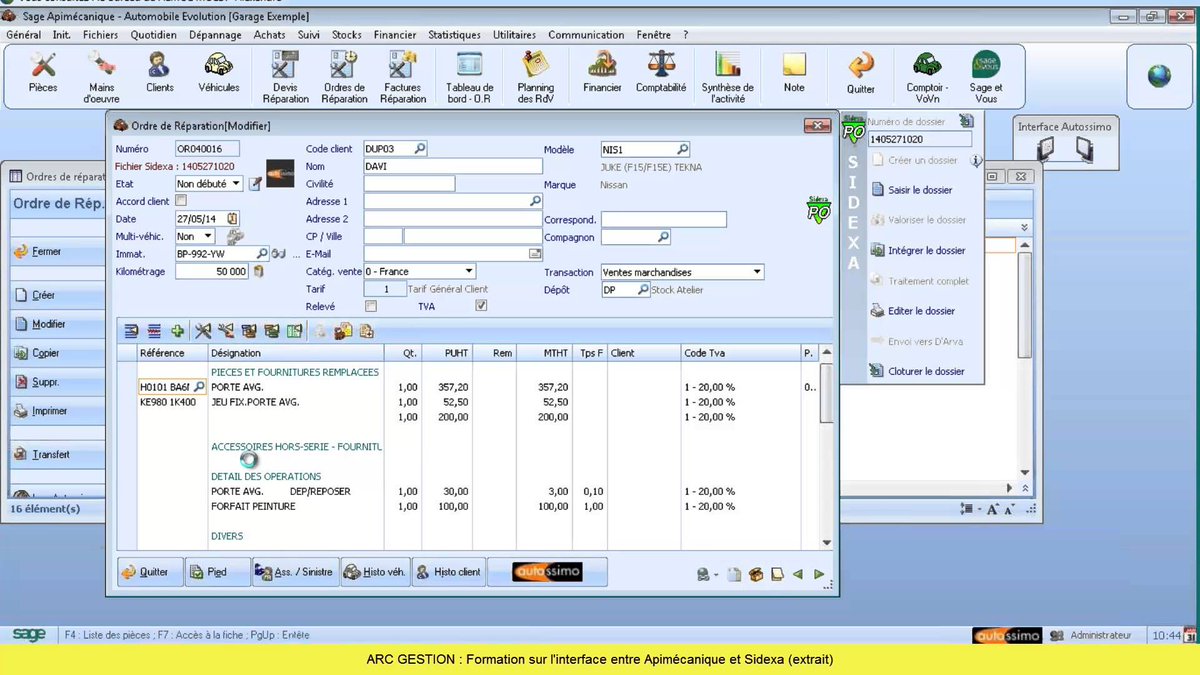Screen dimensions: 1200x675
Task: Click the Sidexa PO logo in order form
Action: pos(819,209)
